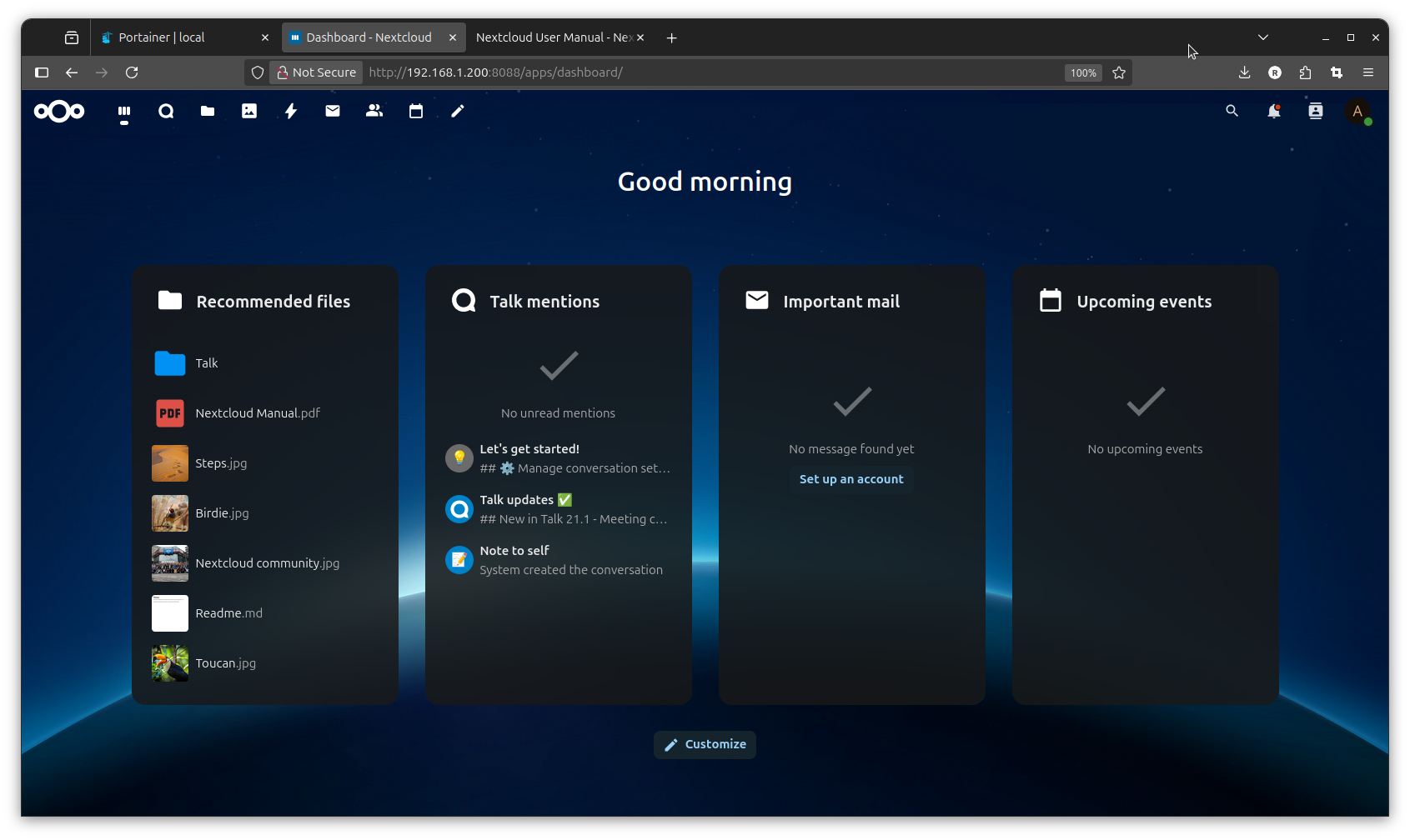The width and height of the screenshot is (1410, 840).
Task: Open Toucan.jpg file
Action: tap(264, 663)
